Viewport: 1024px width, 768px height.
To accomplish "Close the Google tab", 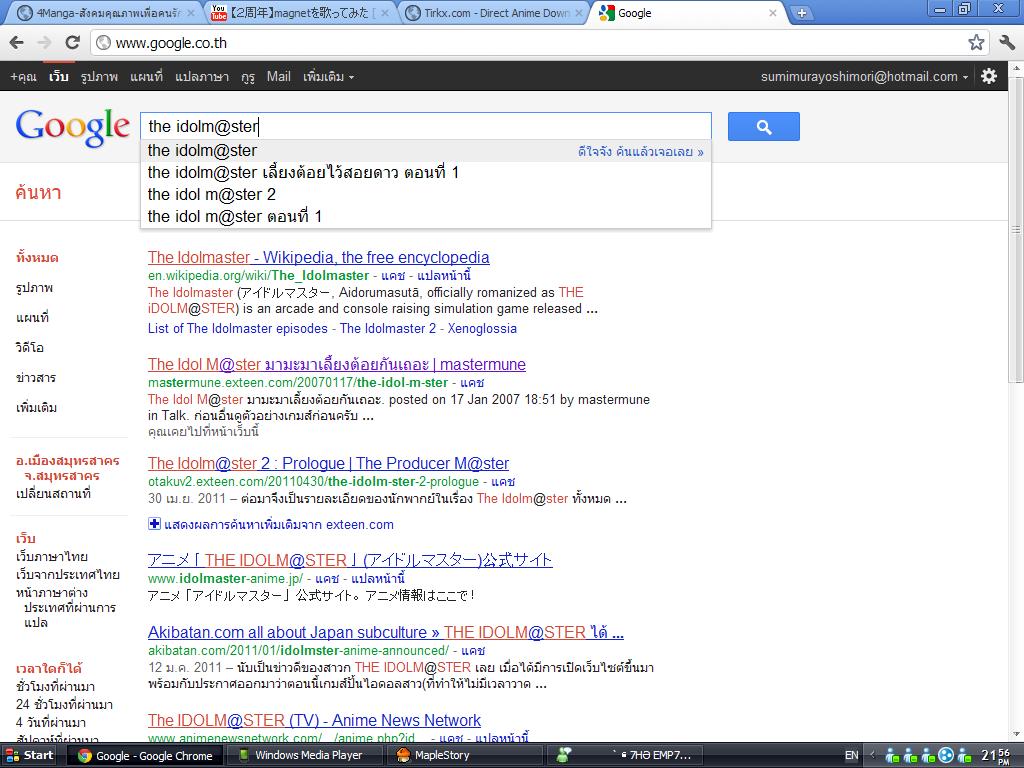I will [773, 12].
